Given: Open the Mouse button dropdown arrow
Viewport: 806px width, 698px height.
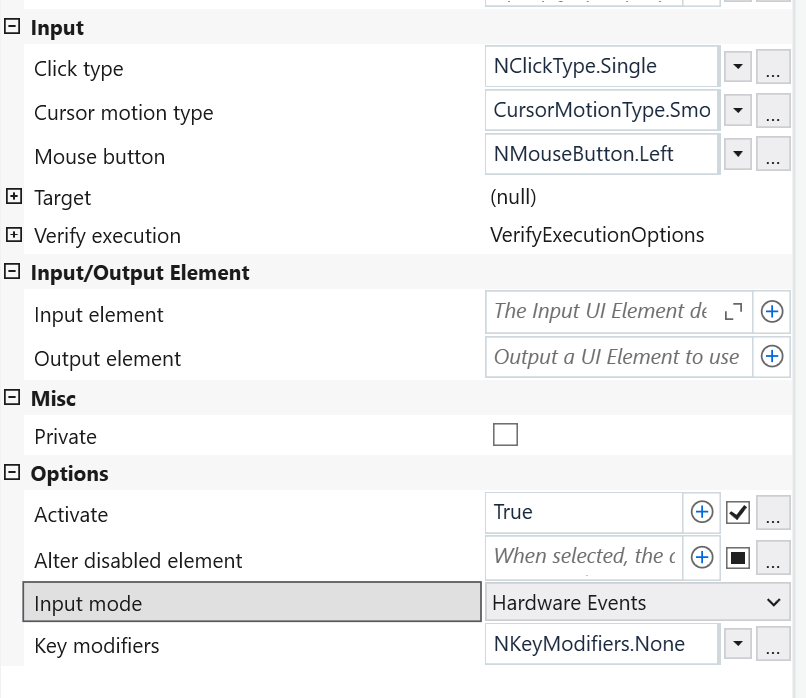Looking at the screenshot, I should [x=737, y=155].
